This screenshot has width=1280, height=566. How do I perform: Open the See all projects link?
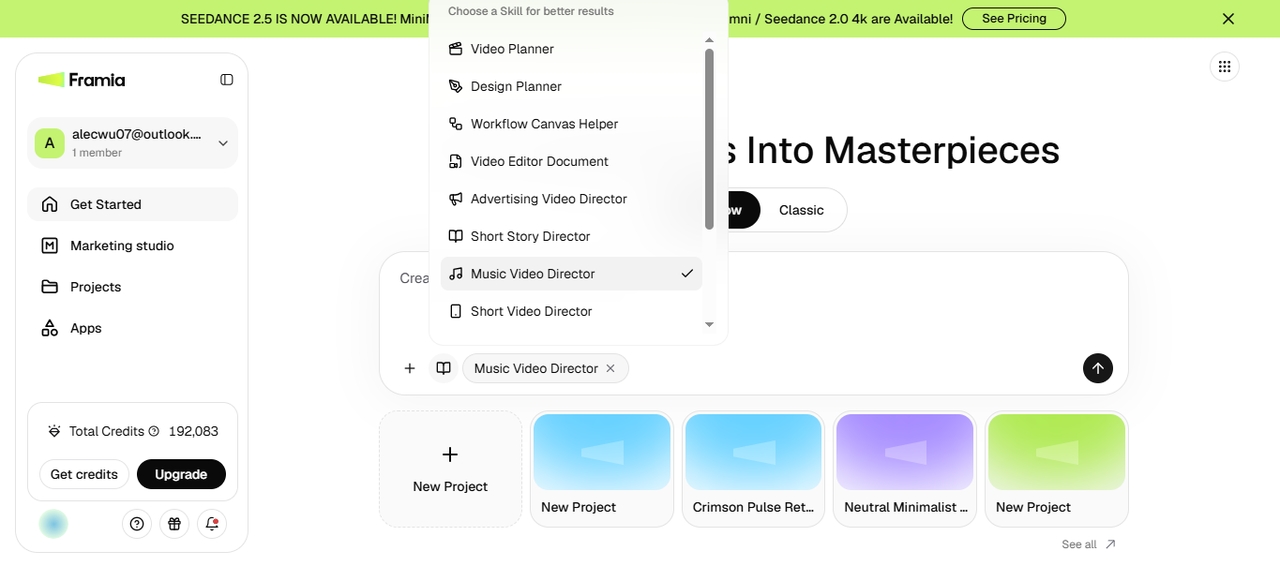coord(1089,545)
